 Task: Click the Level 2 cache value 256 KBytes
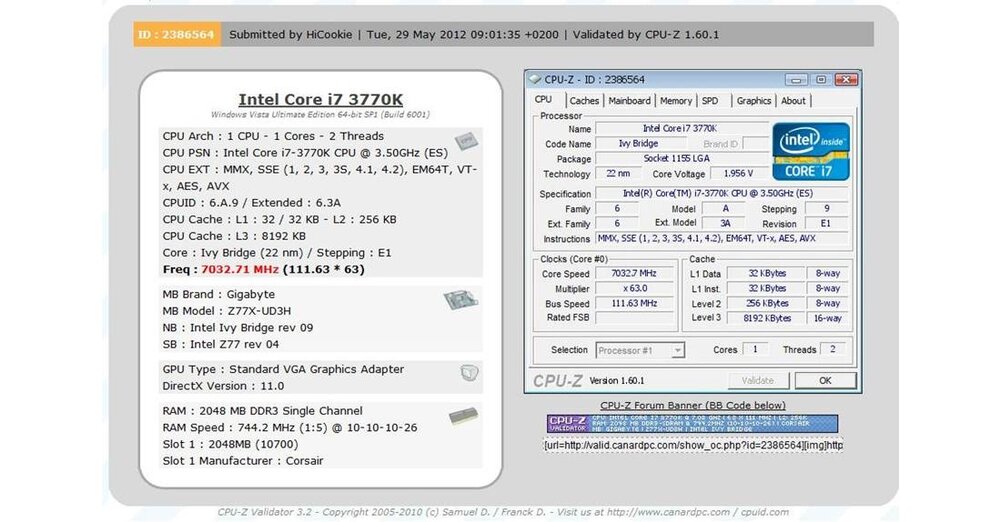coord(766,303)
